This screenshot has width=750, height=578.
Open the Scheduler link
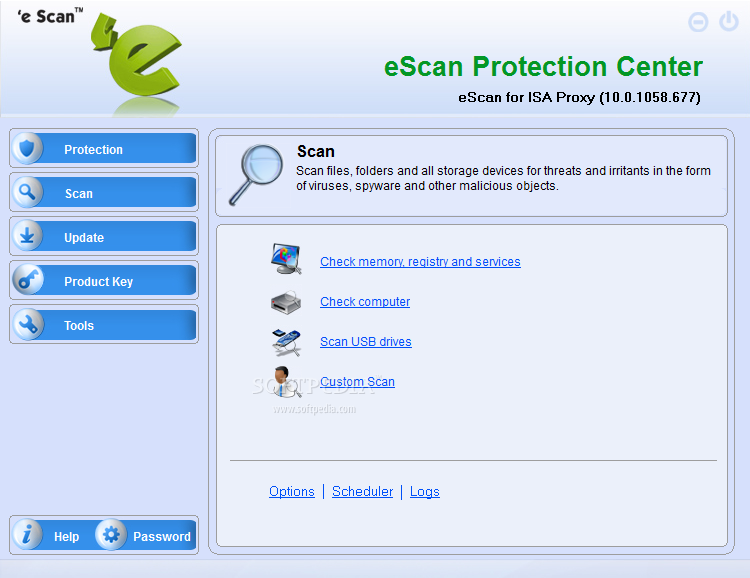(x=363, y=491)
